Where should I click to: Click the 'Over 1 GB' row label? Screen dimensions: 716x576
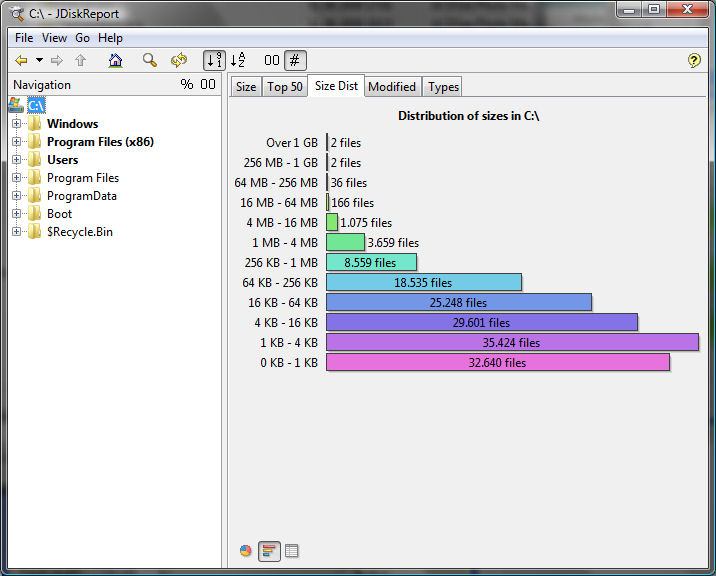pos(292,143)
